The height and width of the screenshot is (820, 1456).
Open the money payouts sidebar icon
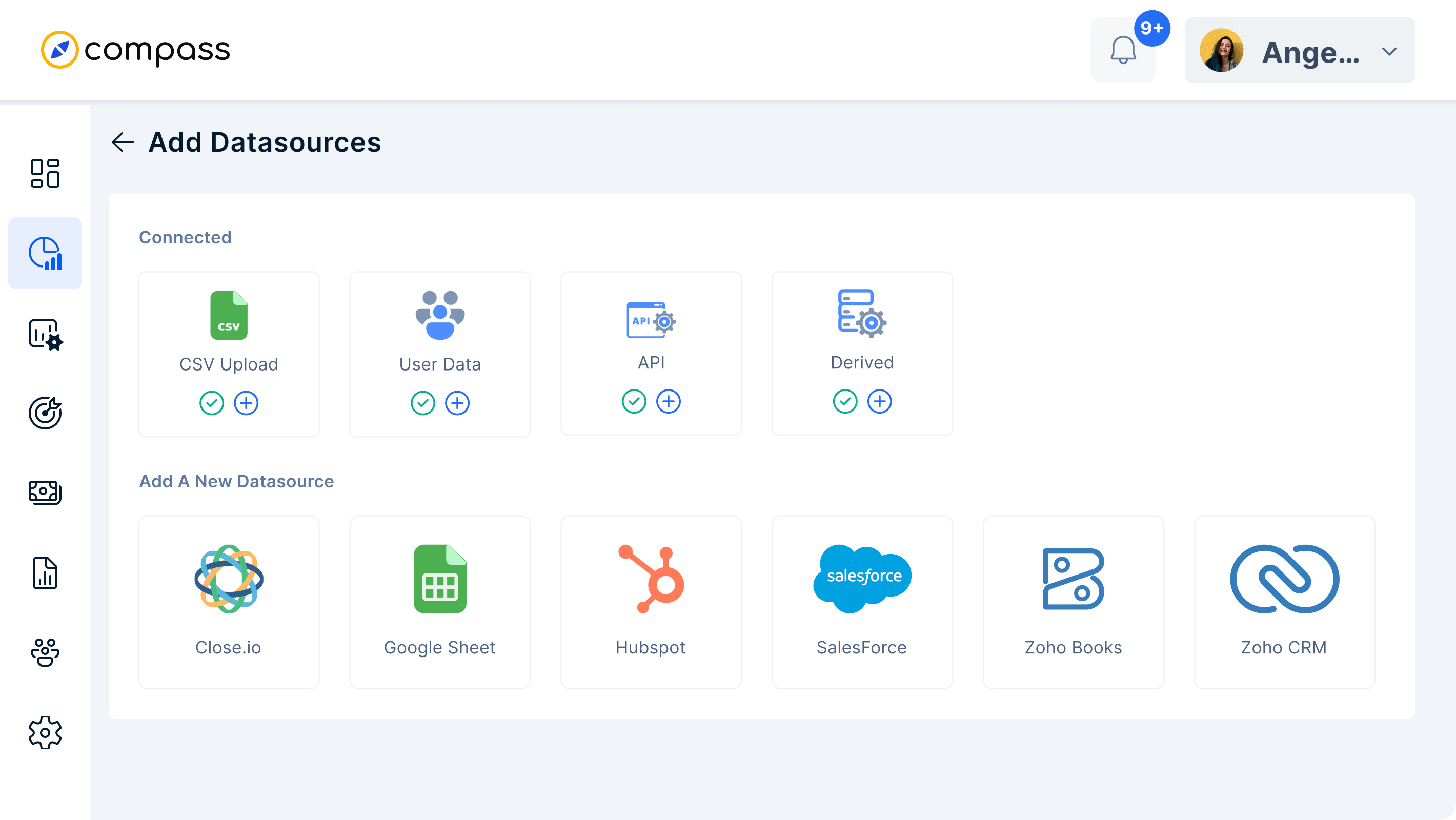point(45,492)
